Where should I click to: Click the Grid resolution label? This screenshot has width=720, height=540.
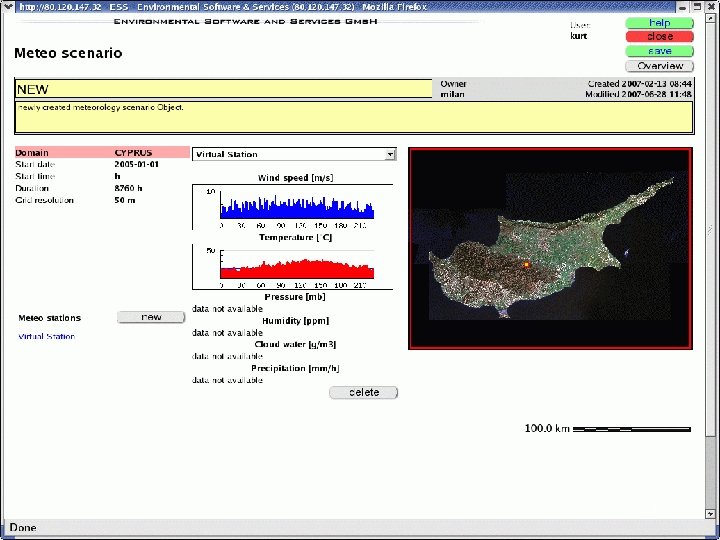pyautogui.click(x=45, y=200)
